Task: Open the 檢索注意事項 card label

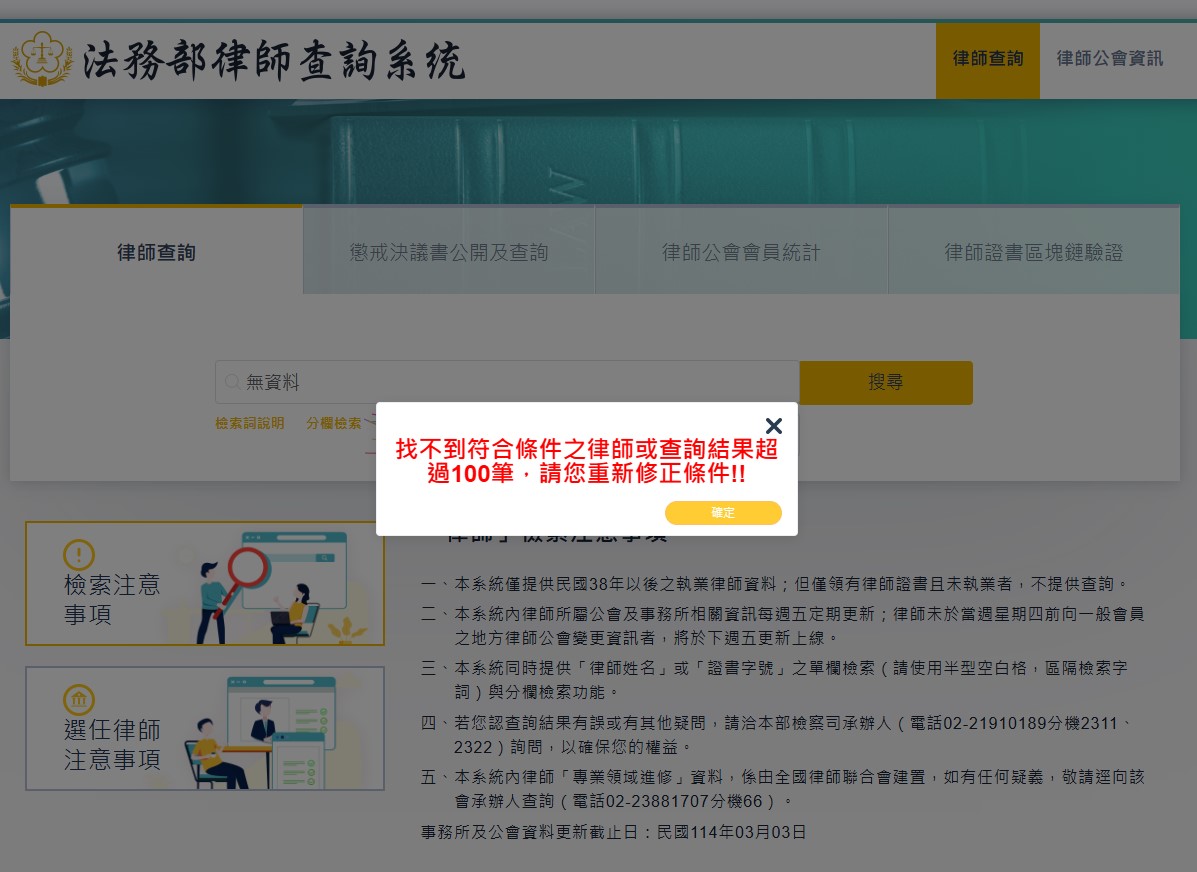Action: tap(112, 598)
